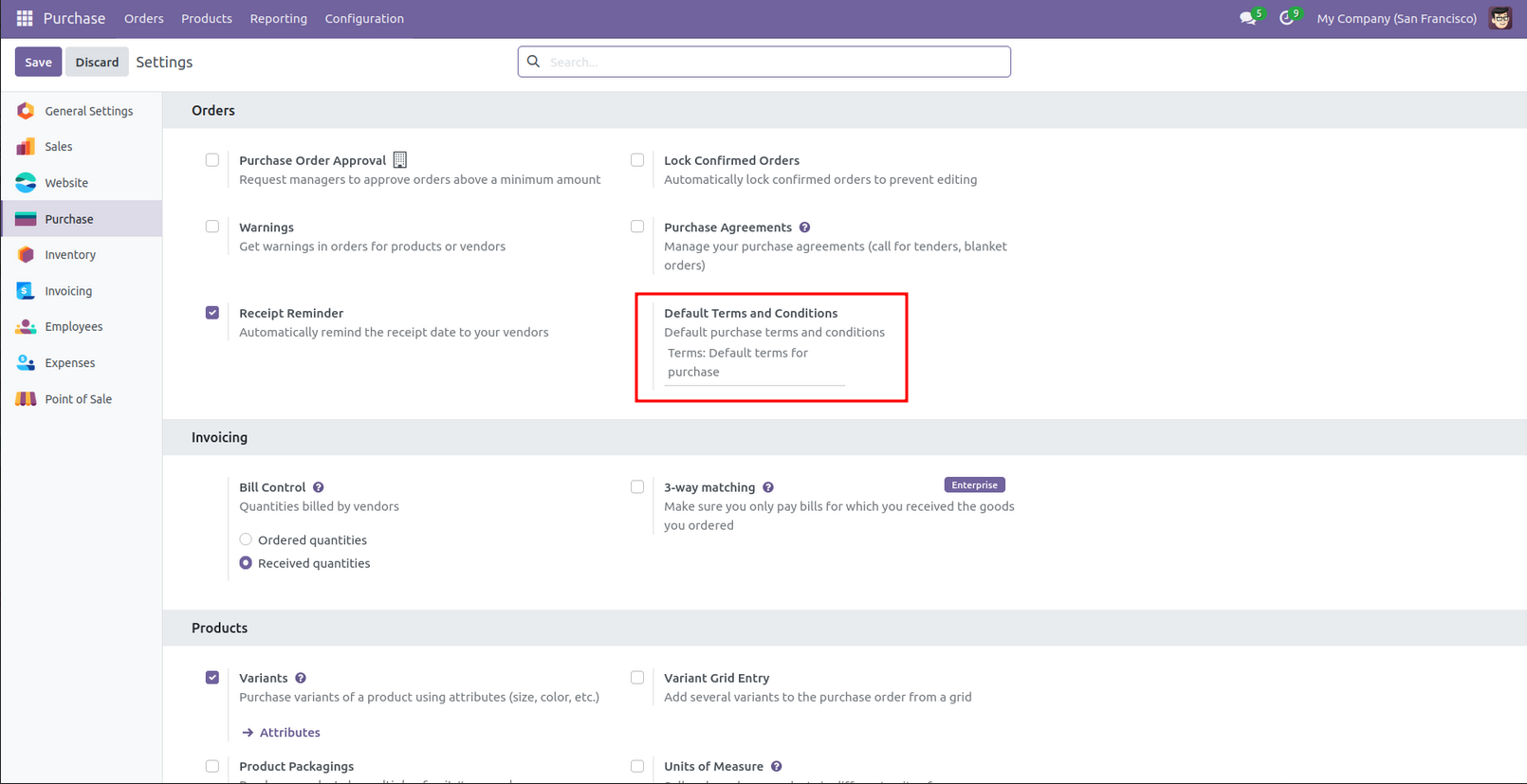1527x784 pixels.
Task: Disable the Receipt Reminder checkbox
Action: [x=212, y=313]
